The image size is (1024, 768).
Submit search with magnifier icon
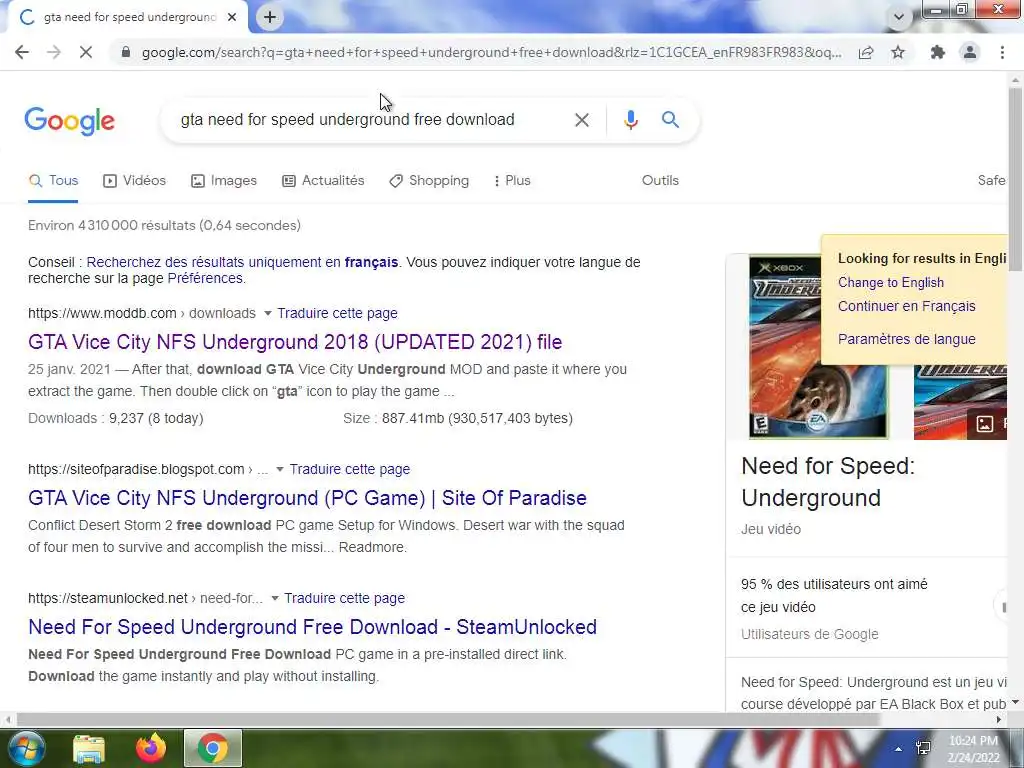(670, 120)
